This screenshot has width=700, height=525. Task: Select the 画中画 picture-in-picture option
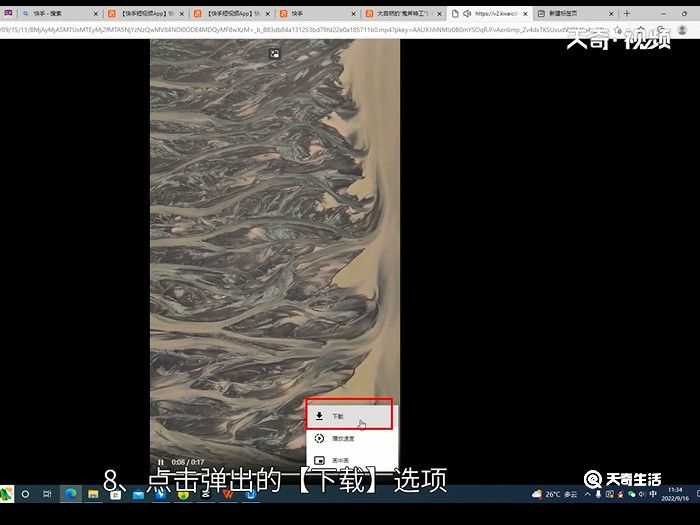351,460
